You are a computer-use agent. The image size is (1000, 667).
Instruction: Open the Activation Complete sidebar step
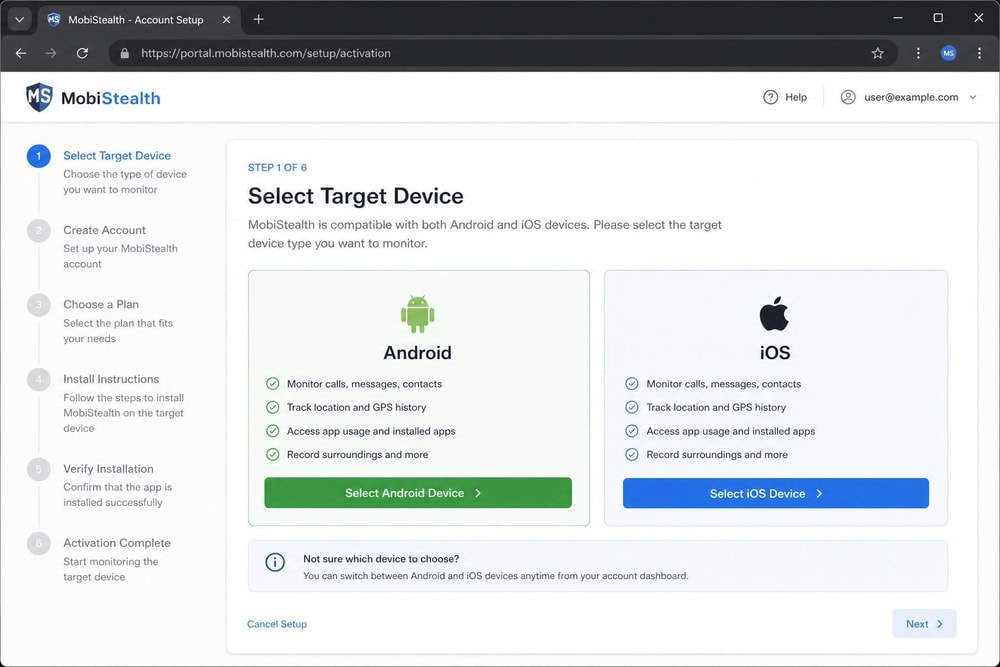pos(117,543)
